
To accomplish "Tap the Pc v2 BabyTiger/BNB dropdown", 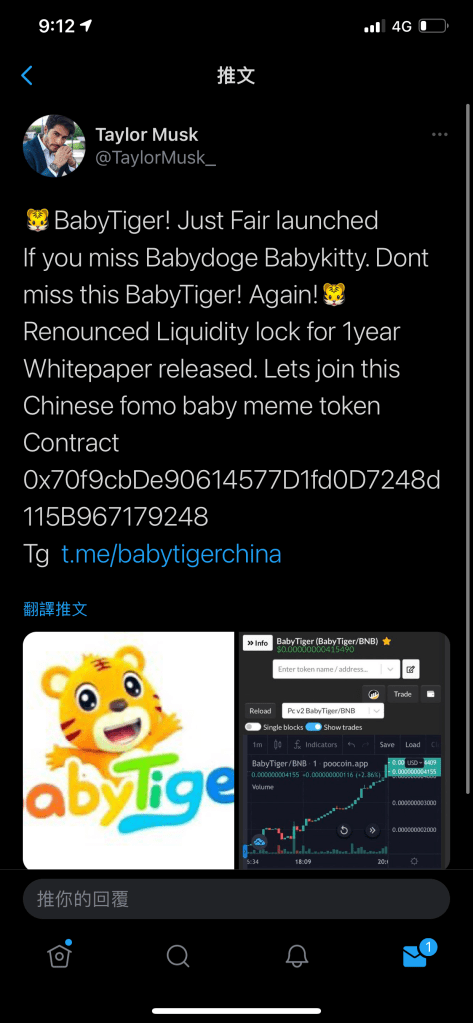I will [x=333, y=710].
